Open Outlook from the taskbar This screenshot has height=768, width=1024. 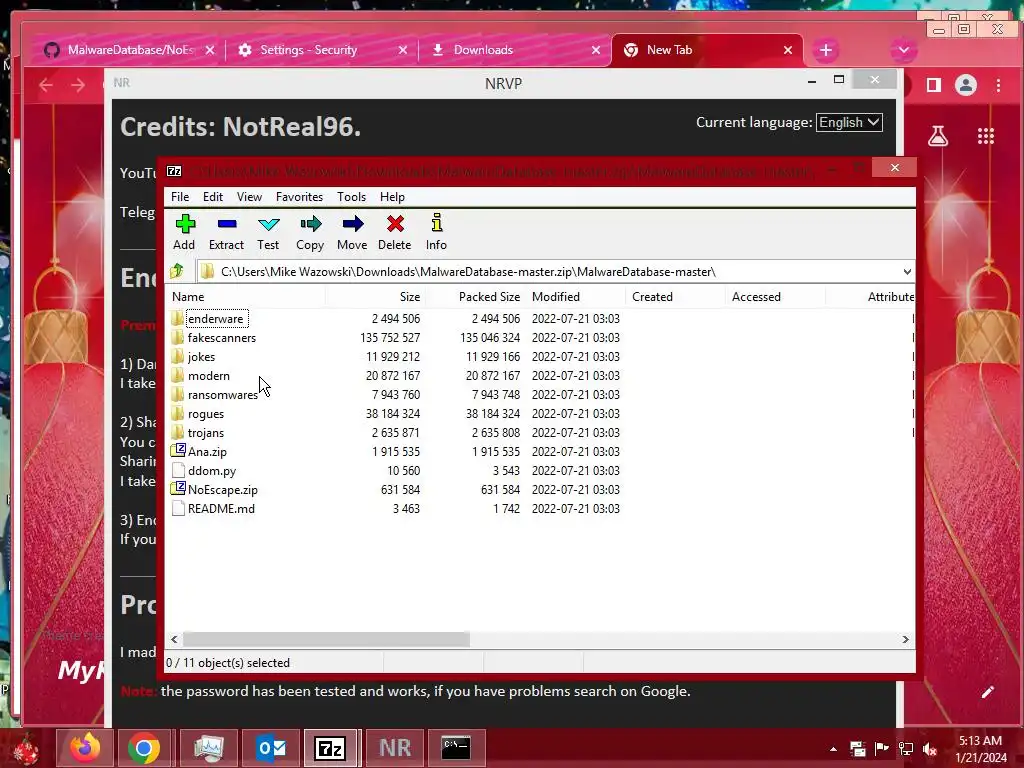(270, 748)
